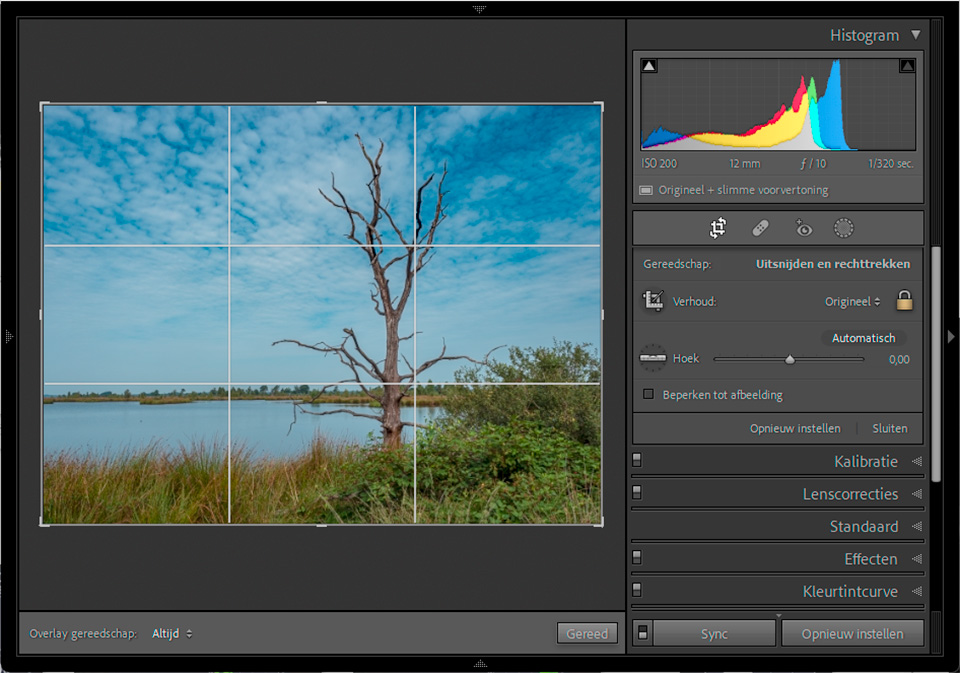This screenshot has height=673, width=960.
Task: Collapse the right panel using edge arrow
Action: (x=951, y=336)
